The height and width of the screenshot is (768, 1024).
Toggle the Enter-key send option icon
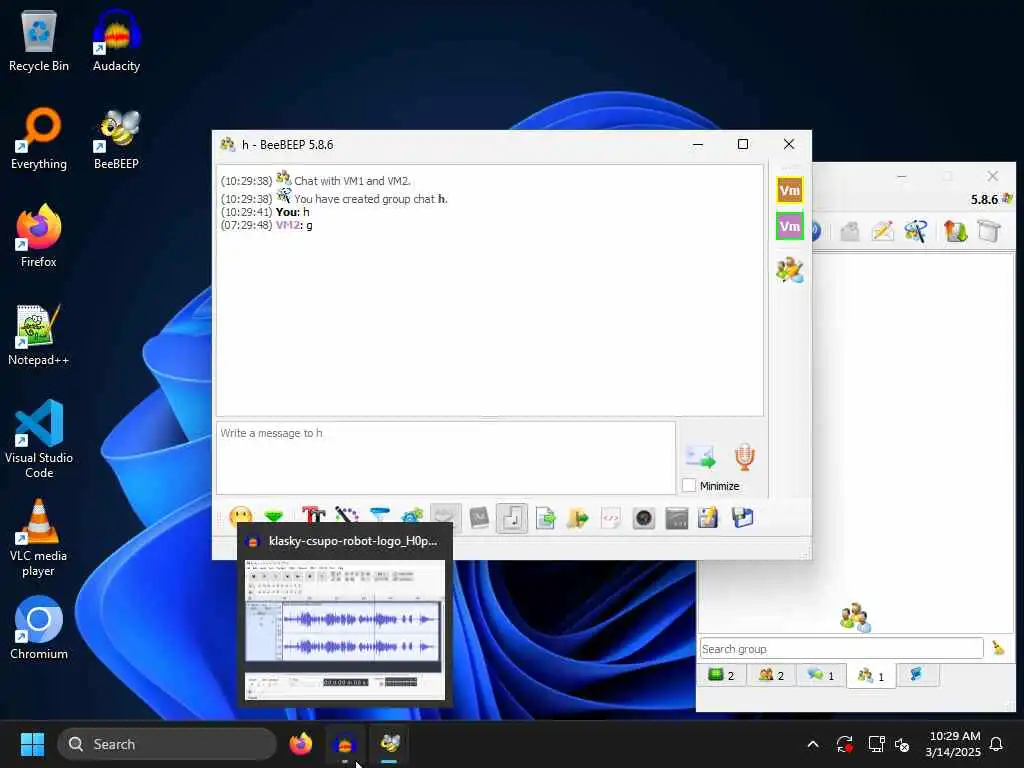click(511, 519)
